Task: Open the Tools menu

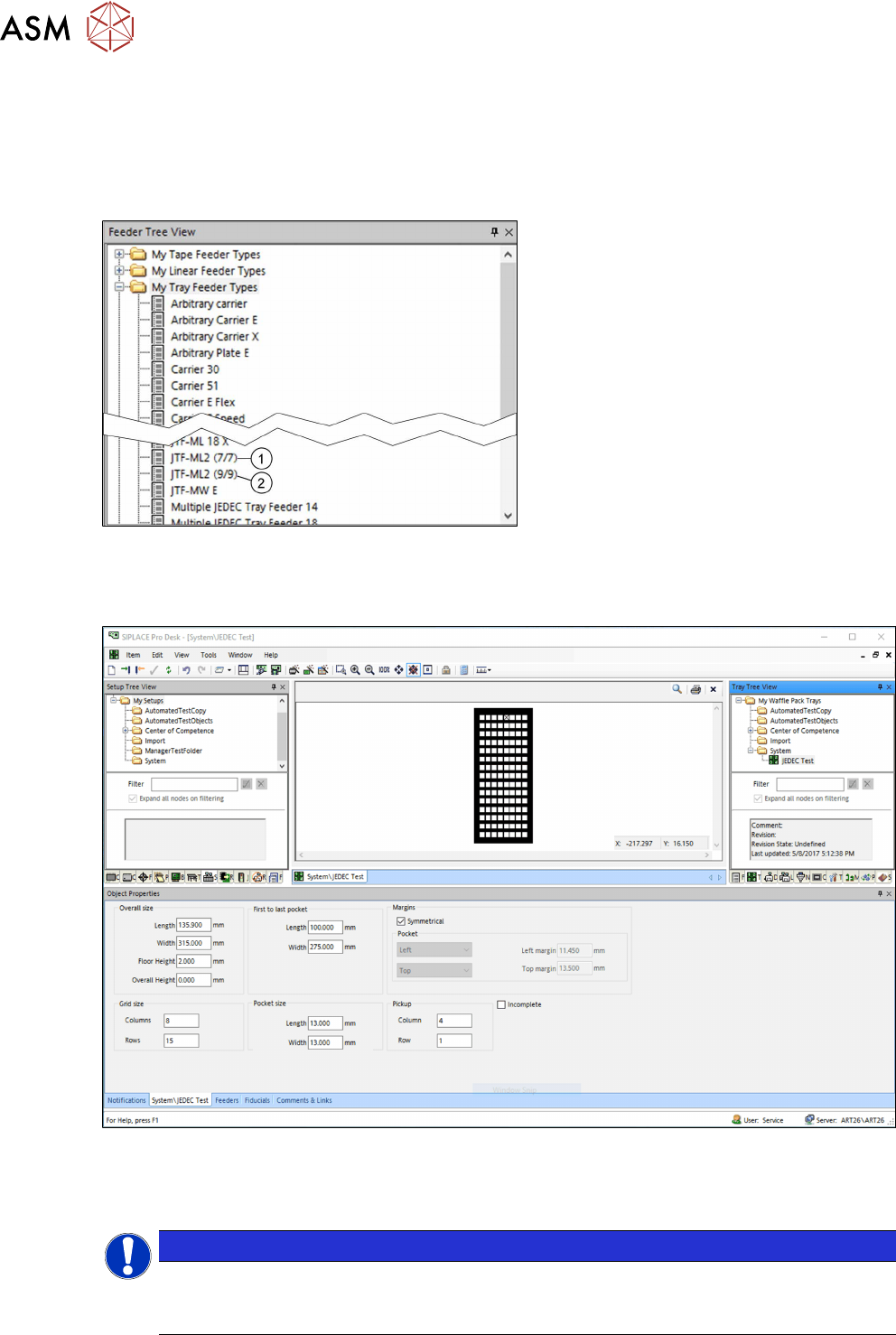Action: point(209,655)
